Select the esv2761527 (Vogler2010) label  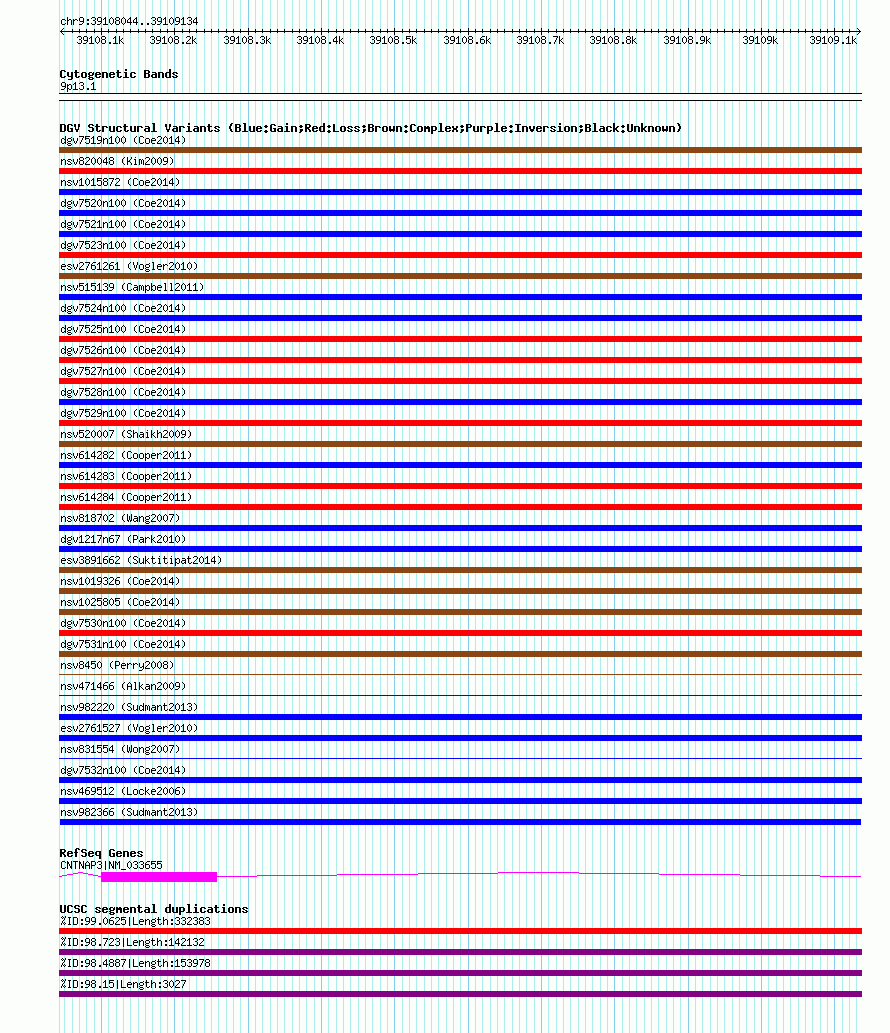tap(129, 728)
